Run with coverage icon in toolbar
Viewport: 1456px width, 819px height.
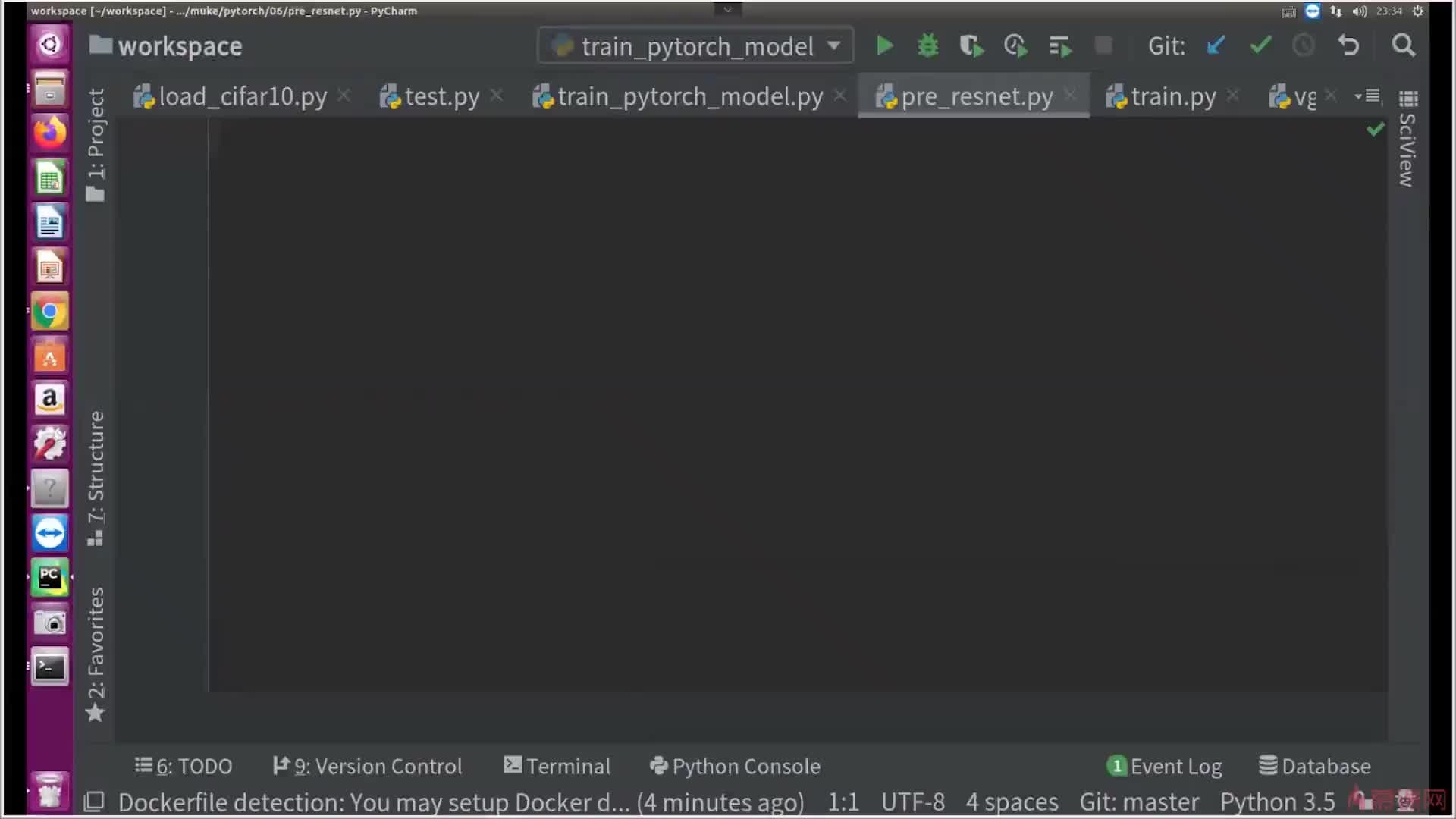coord(971,46)
